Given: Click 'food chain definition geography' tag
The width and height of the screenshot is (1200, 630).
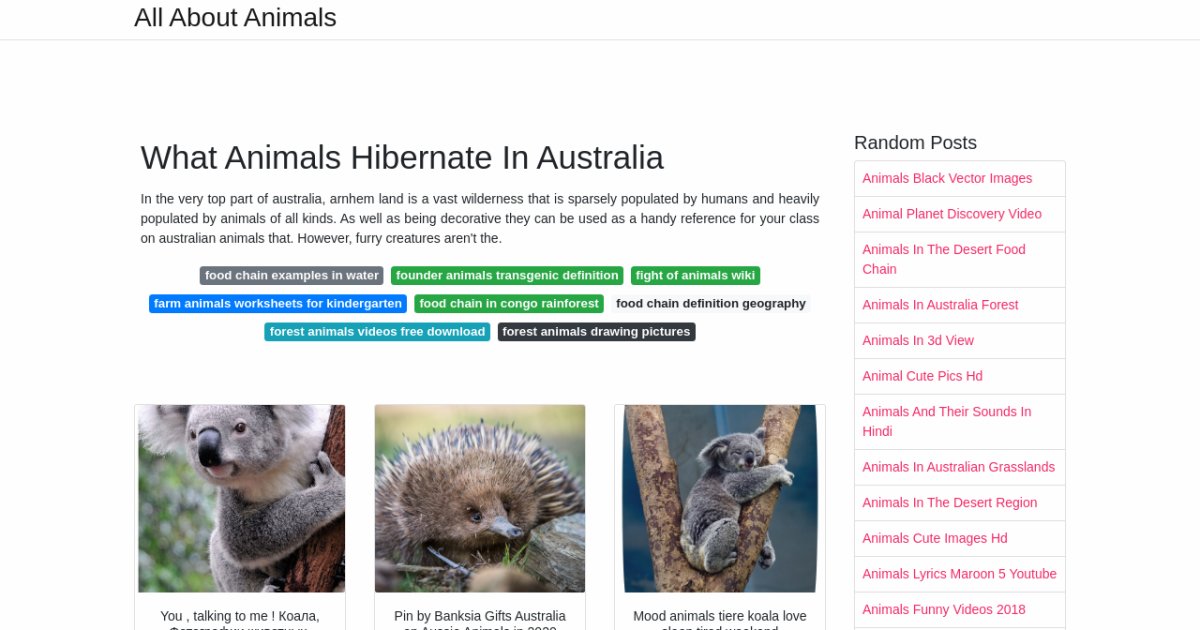Looking at the screenshot, I should (710, 304).
